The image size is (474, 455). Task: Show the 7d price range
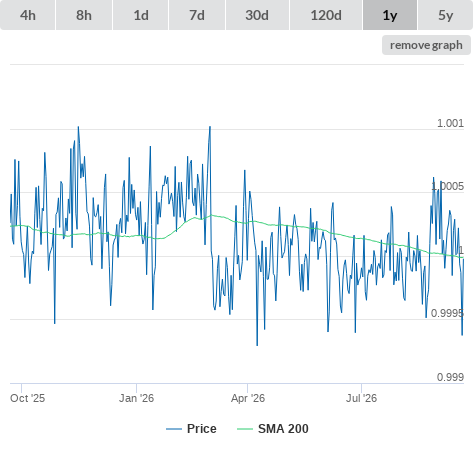[197, 15]
